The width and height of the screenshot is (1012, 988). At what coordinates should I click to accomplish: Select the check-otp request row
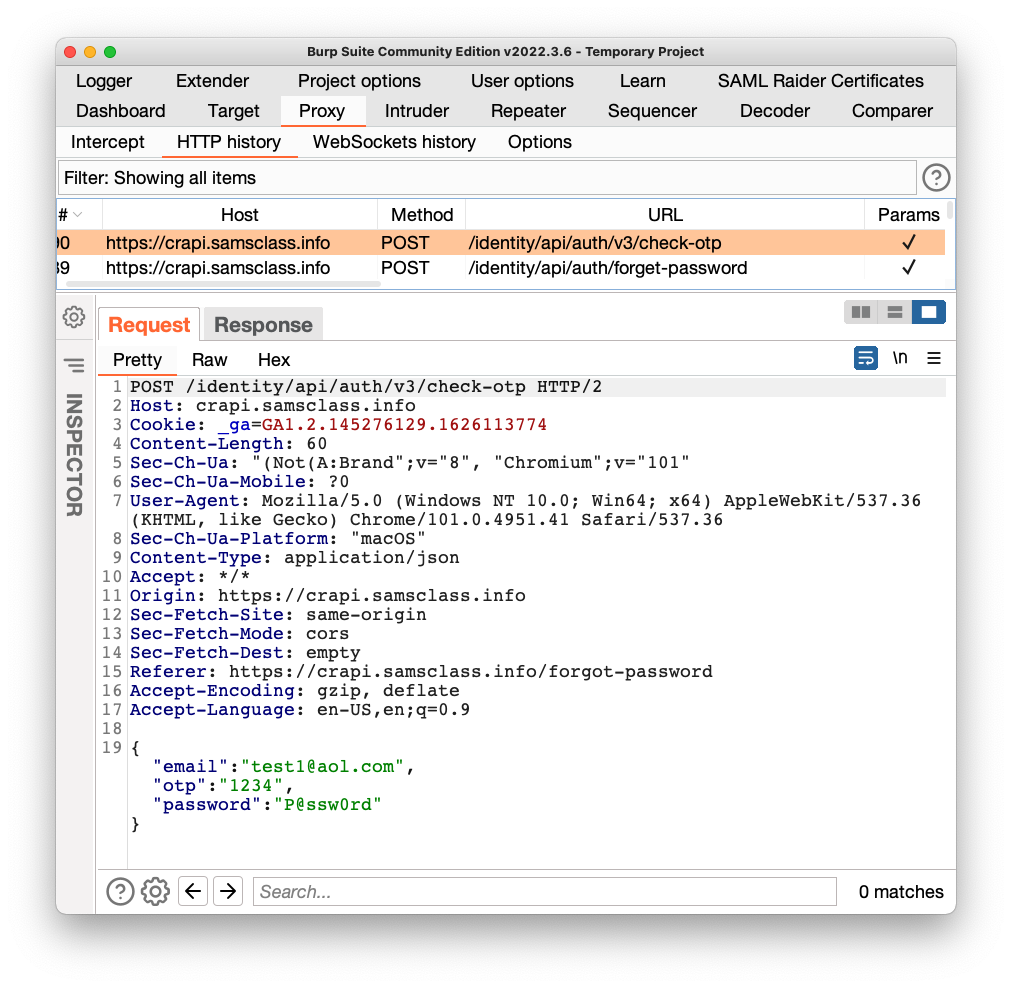click(x=501, y=243)
